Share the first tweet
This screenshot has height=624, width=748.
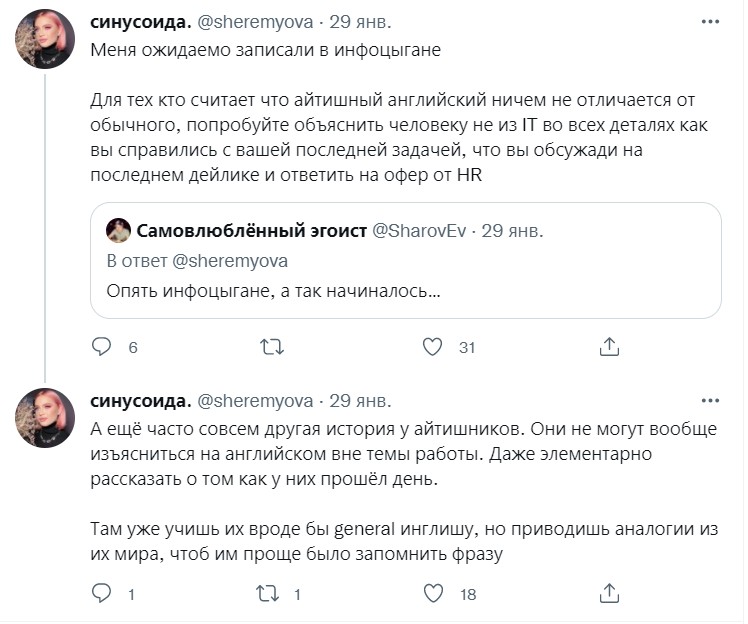[608, 347]
